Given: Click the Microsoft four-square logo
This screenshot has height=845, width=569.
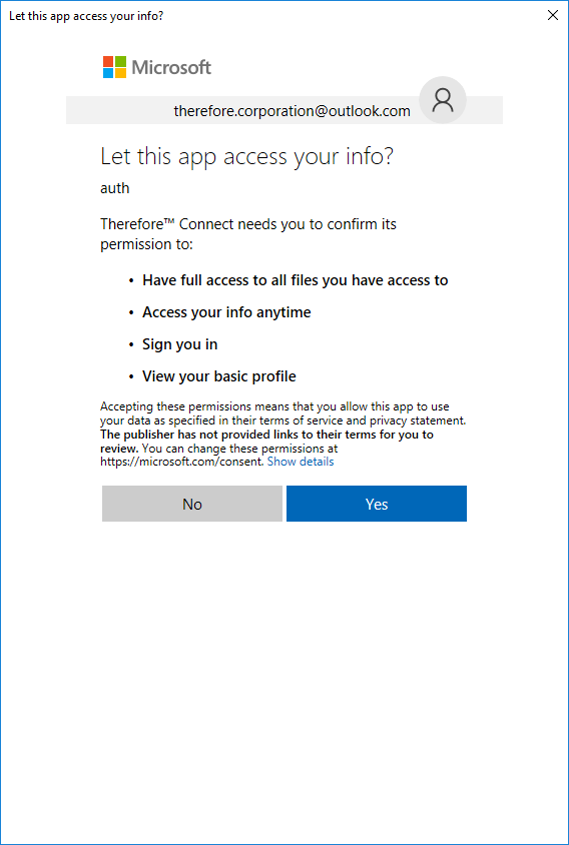Looking at the screenshot, I should point(115,67).
